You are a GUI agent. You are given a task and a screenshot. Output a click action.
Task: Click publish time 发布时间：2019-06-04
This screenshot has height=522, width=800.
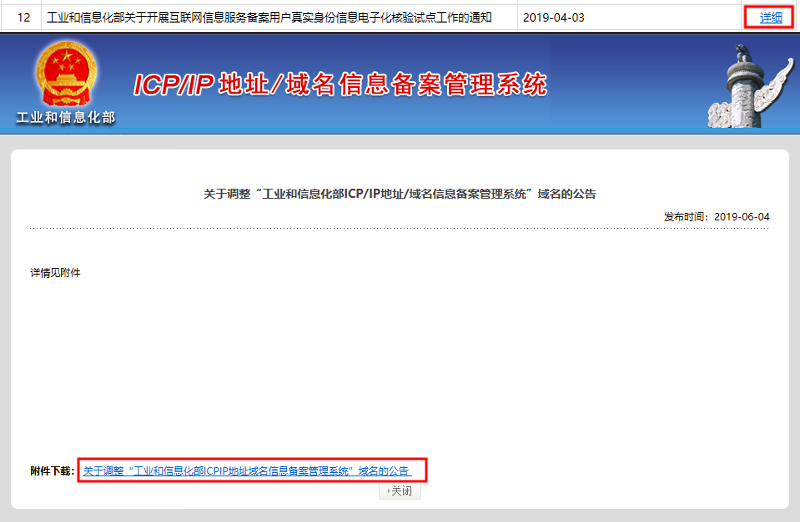[716, 217]
